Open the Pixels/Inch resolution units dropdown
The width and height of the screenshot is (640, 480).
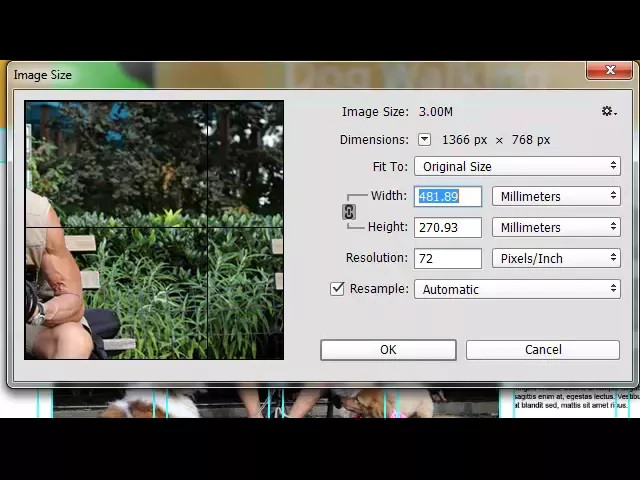tap(556, 258)
